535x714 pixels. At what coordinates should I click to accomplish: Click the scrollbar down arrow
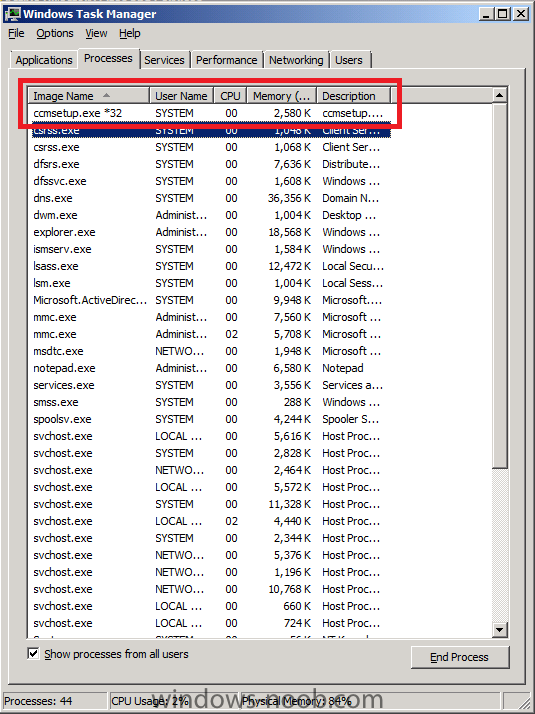tap(499, 630)
